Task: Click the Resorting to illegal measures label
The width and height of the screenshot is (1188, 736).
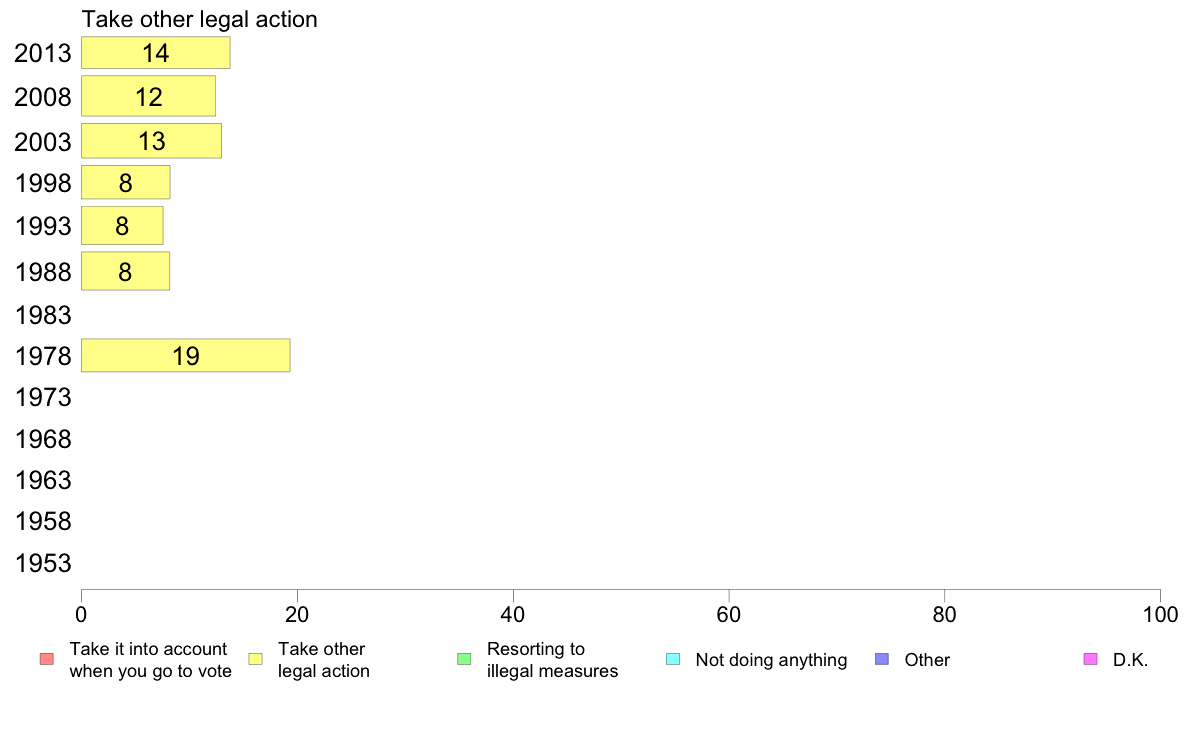Action: pos(552,660)
